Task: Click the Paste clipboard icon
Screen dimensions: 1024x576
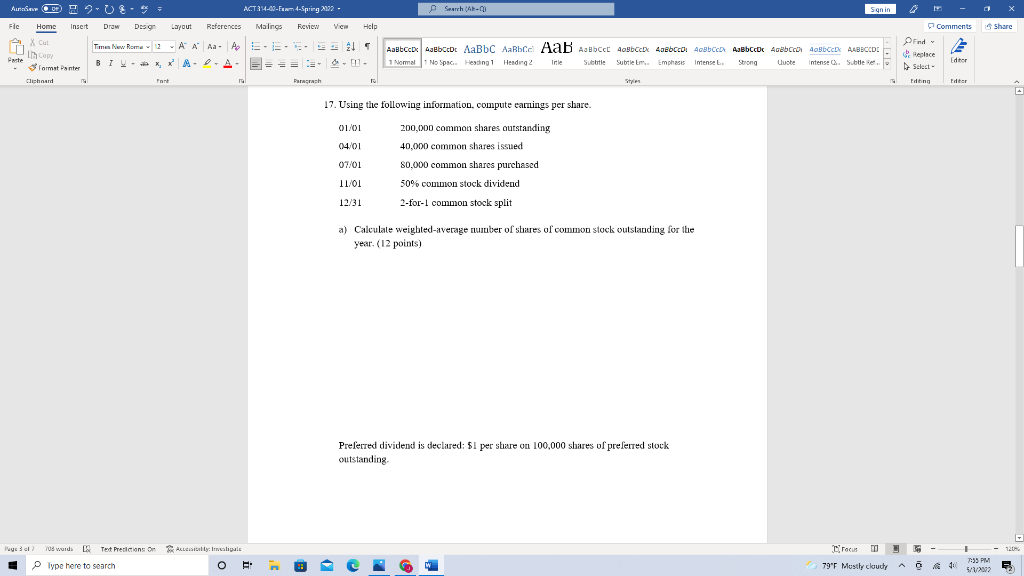Action: click(x=15, y=48)
